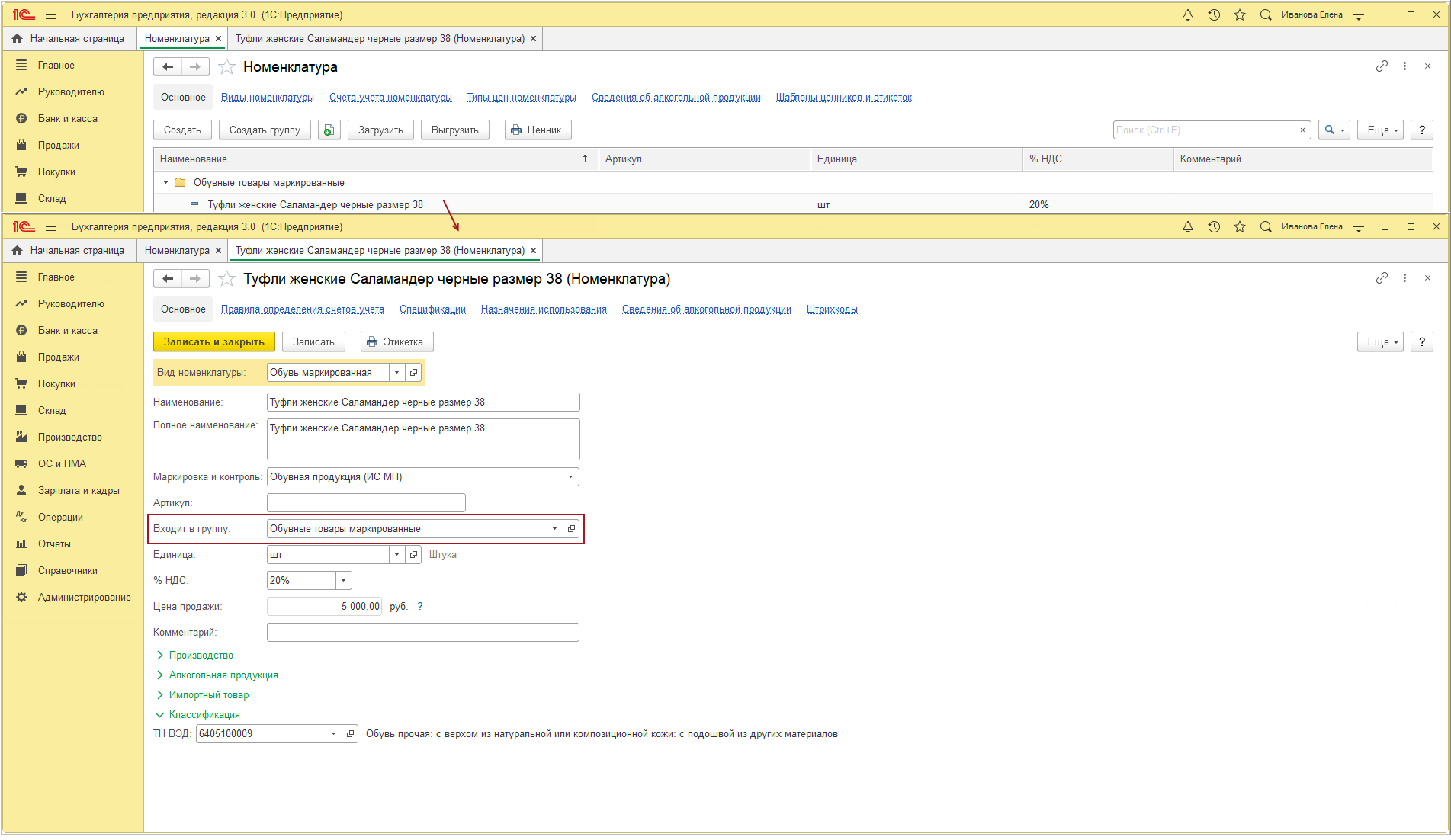Open notifications bell in upper window
Screen dimensions: 1451x840
(x=1188, y=14)
